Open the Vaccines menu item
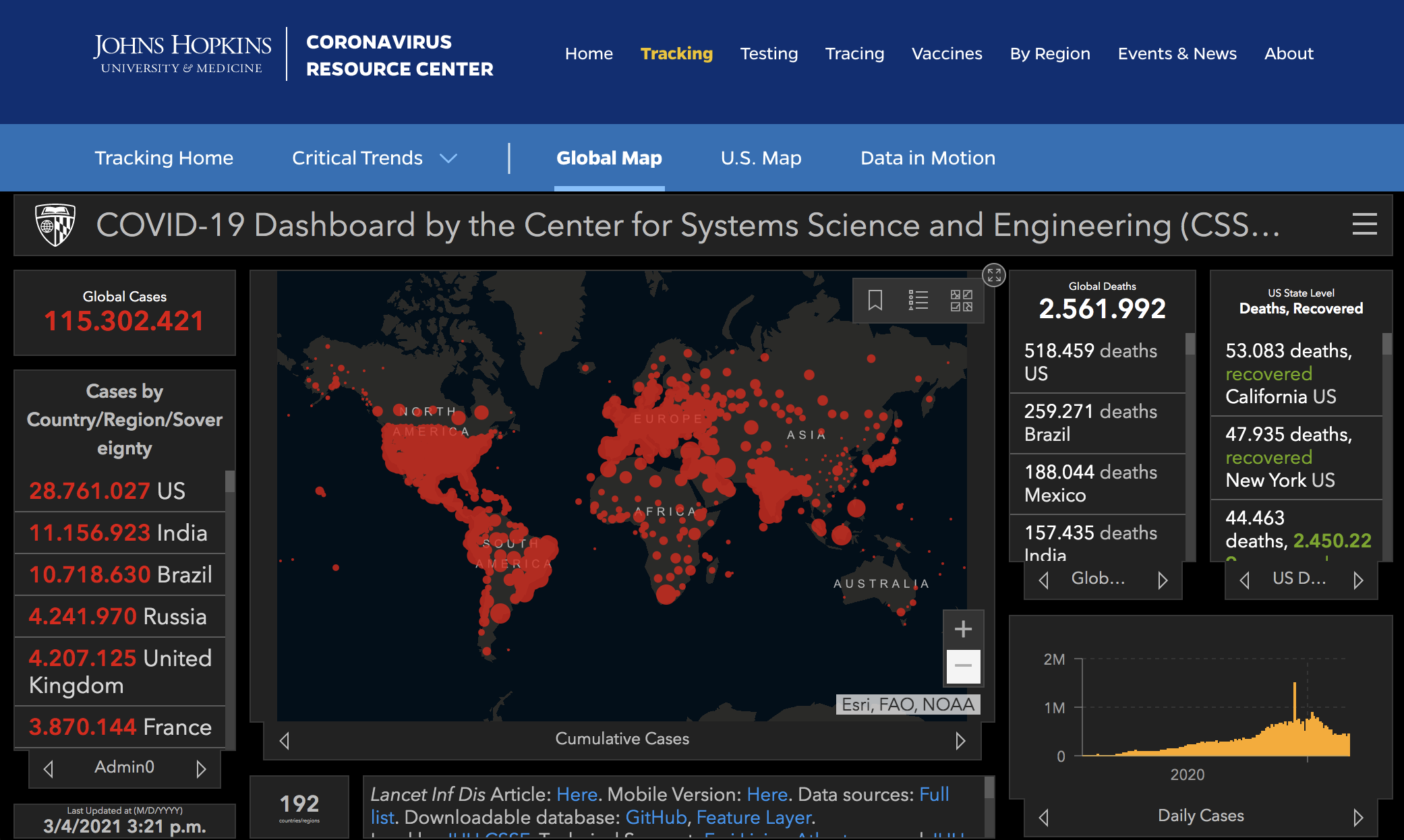 (x=947, y=53)
